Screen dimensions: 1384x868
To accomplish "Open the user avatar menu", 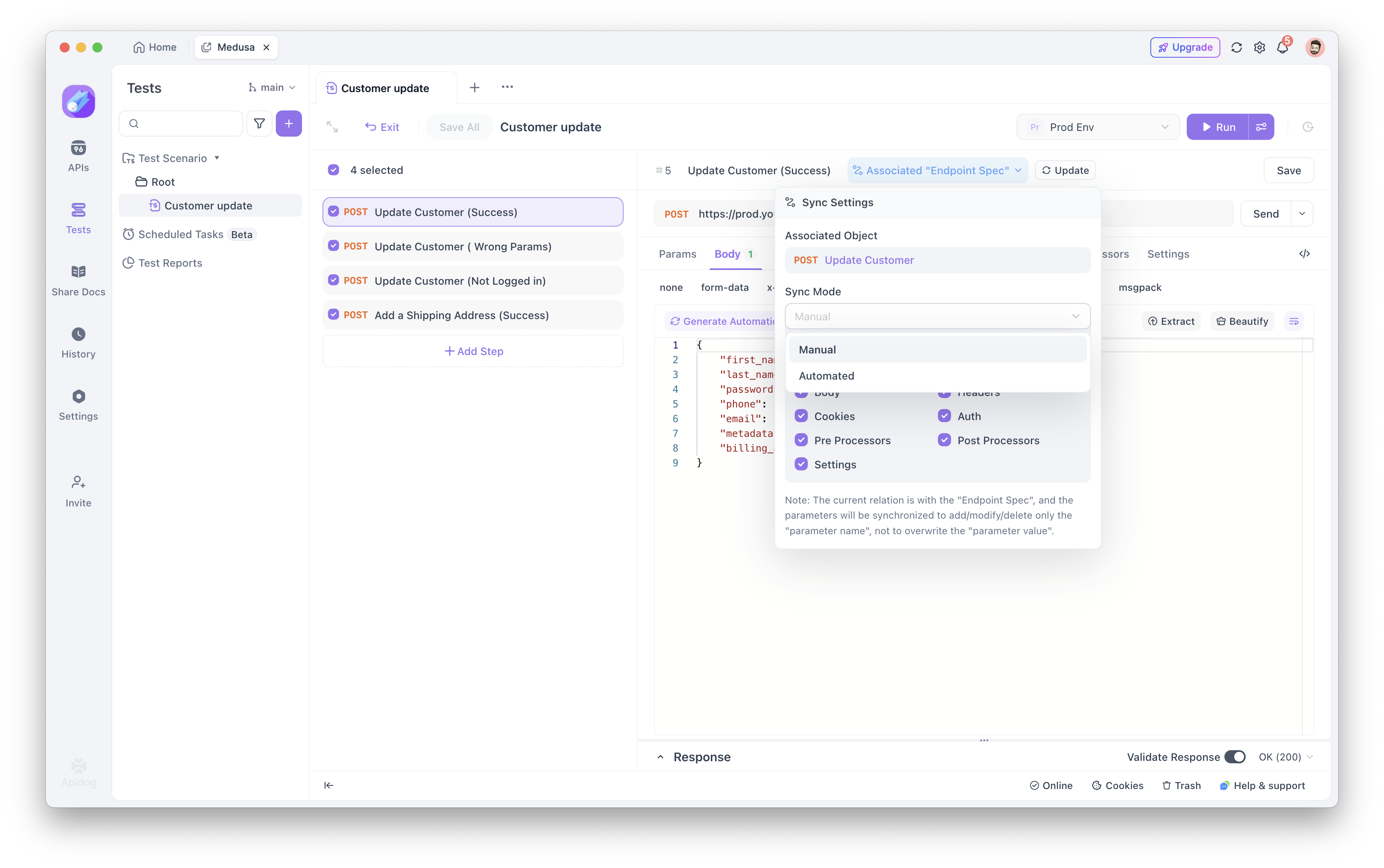I will (x=1315, y=47).
